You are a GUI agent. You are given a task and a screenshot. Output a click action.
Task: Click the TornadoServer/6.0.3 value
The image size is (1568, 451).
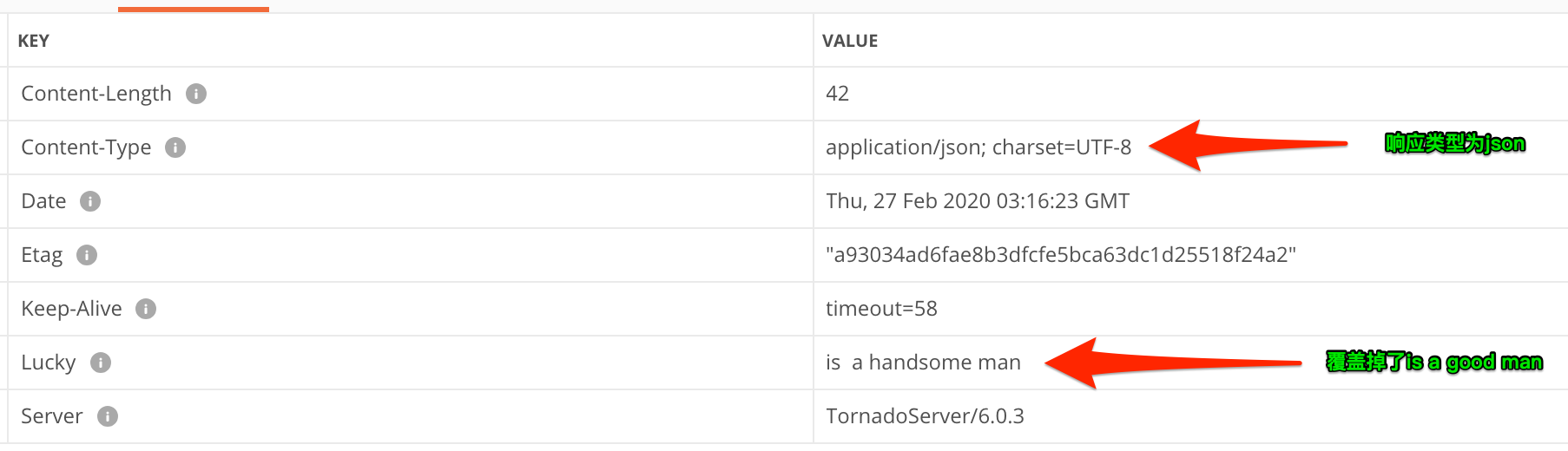pyautogui.click(x=925, y=416)
